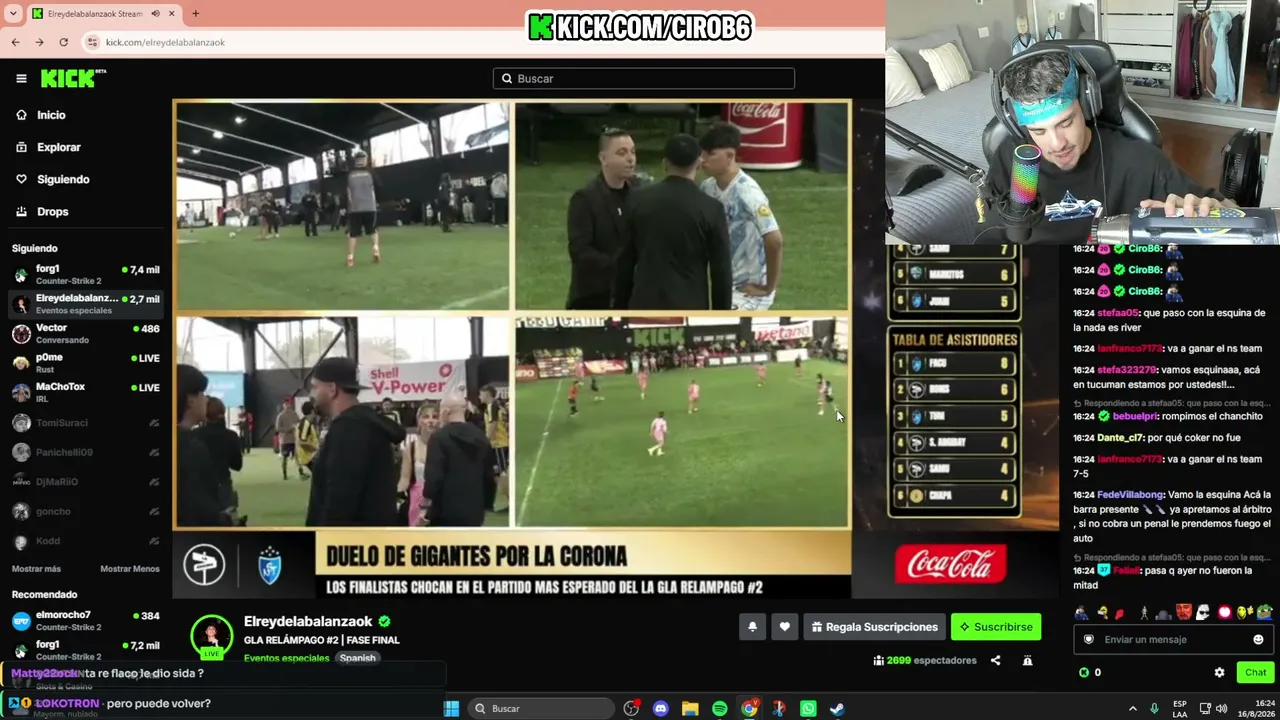Viewport: 1280px width, 720px height.
Task: Open offline channel TomiSuraci
Action: (86, 423)
